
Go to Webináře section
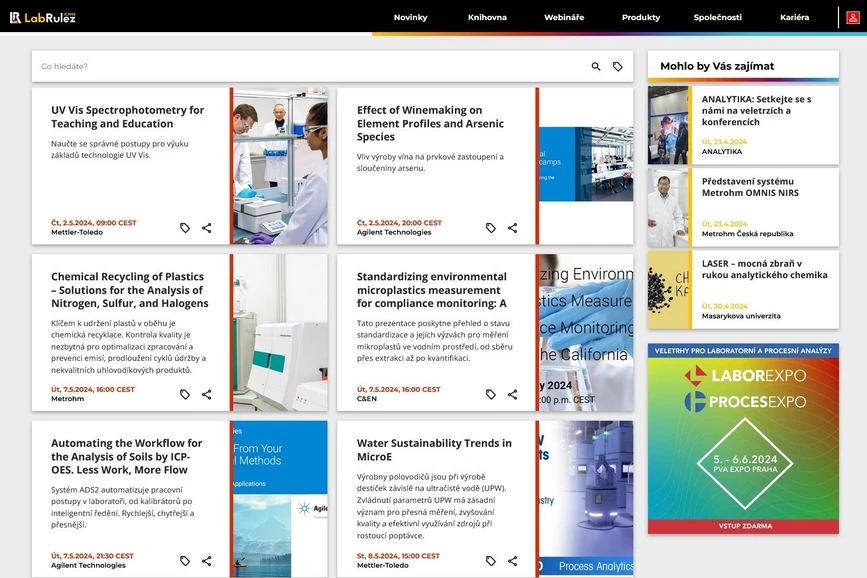tap(564, 17)
